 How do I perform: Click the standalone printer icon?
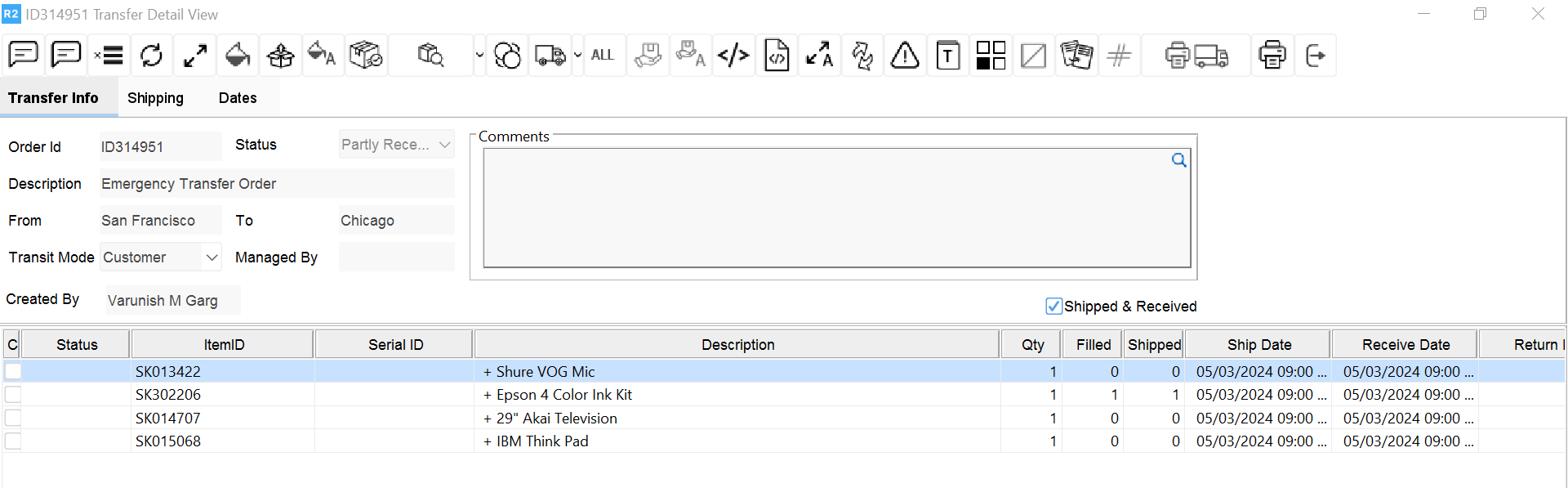(x=1272, y=56)
